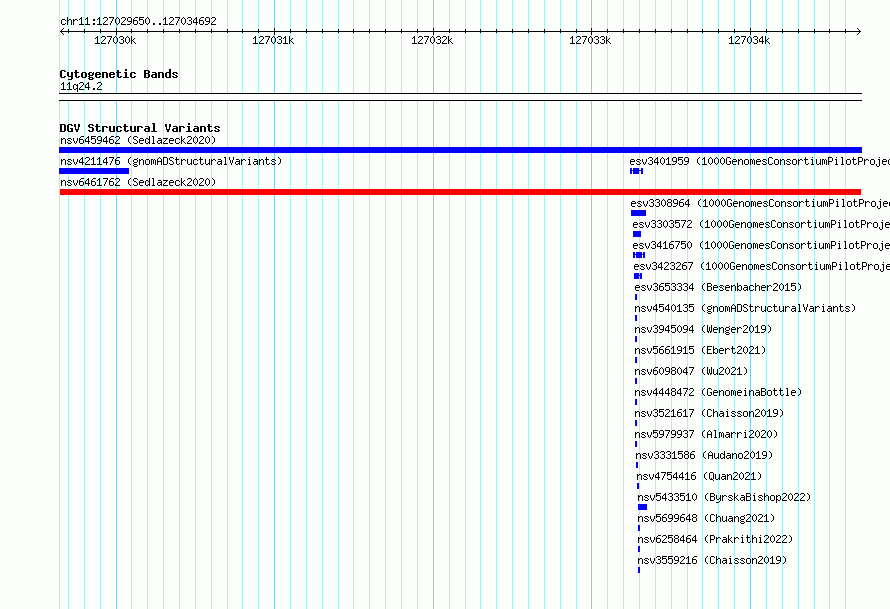Click the chr11:127029650..127034692 coordinates text
The image size is (890, 609).
coord(138,21)
